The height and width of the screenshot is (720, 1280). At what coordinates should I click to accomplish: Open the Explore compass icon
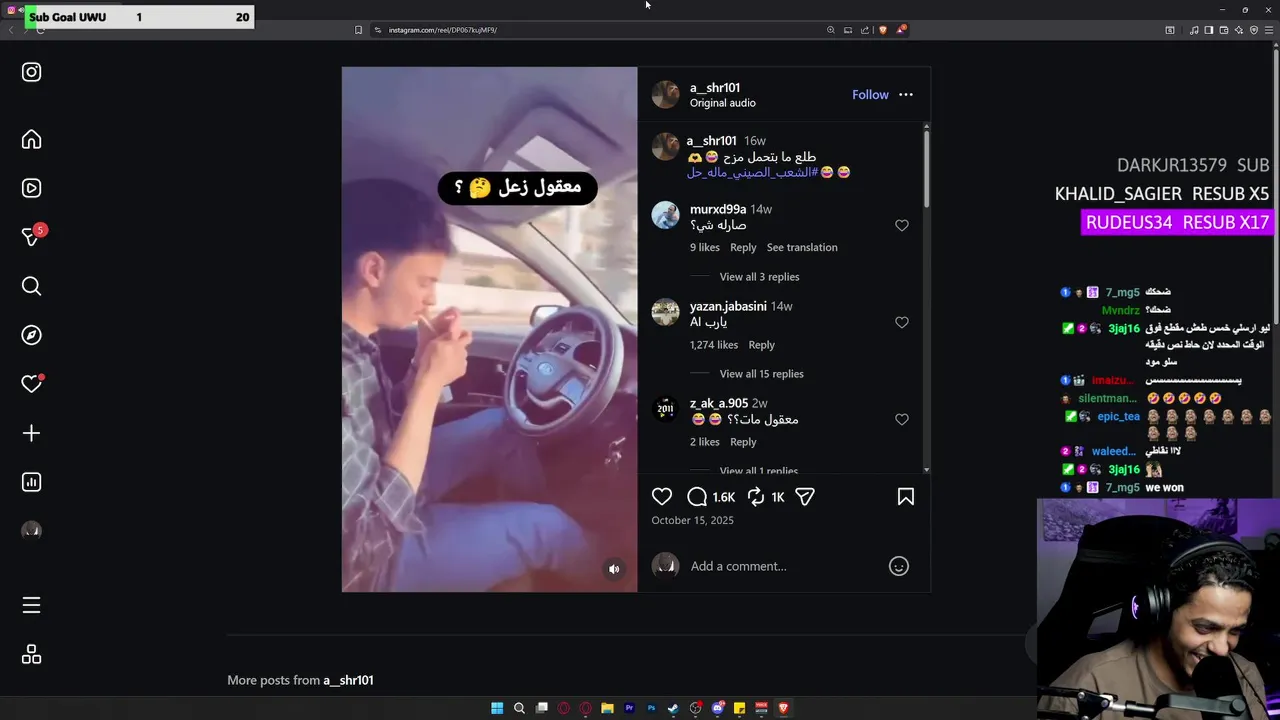[31, 335]
